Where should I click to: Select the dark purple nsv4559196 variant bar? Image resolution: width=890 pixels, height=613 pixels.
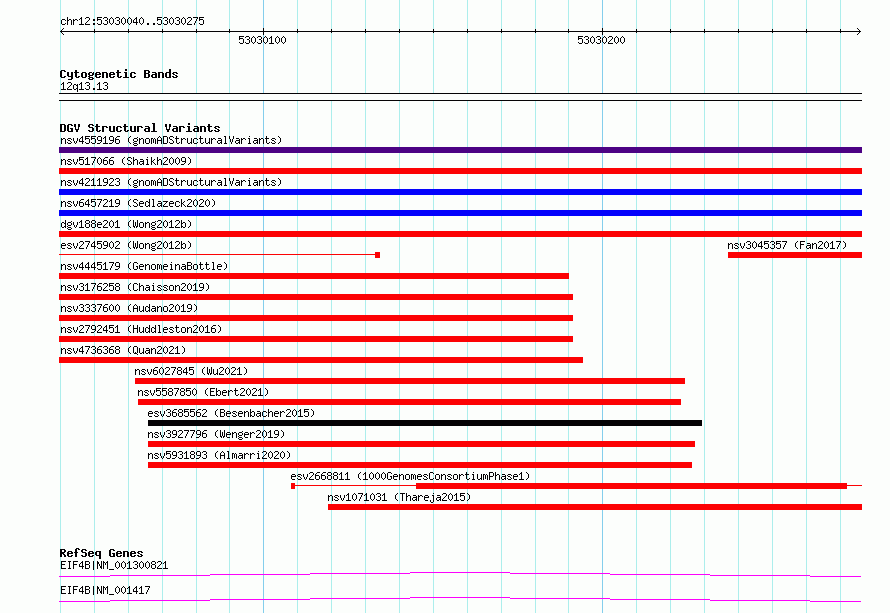460,150
